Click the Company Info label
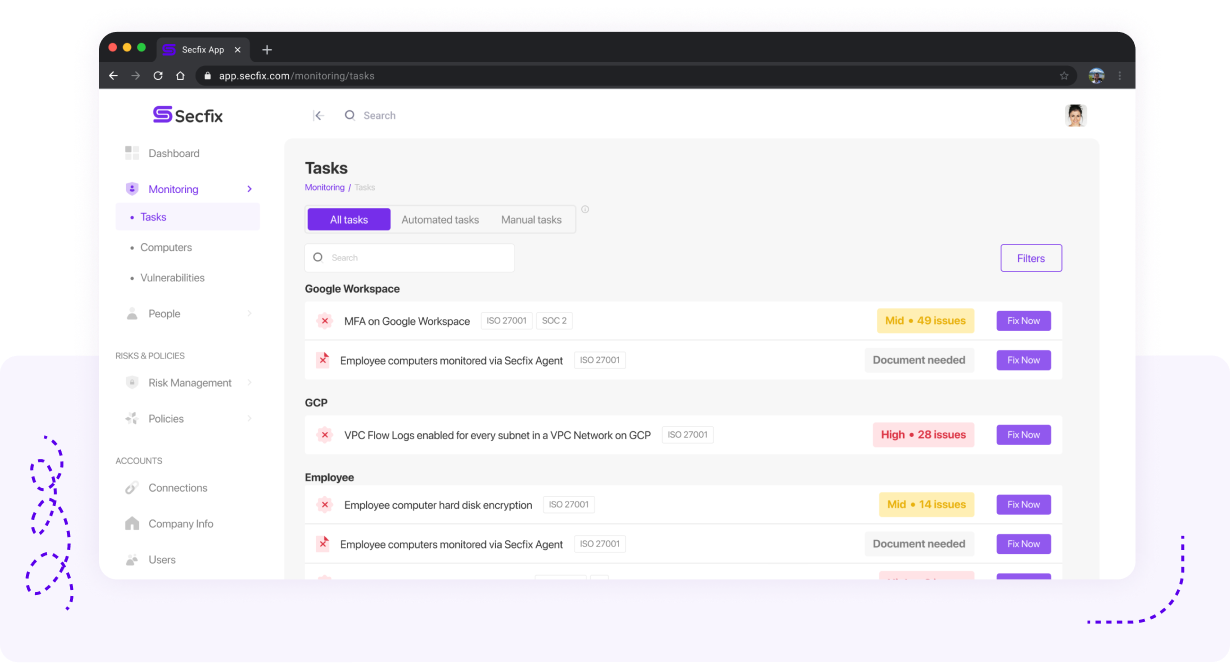Screen dimensions: 1231x663 [181, 524]
